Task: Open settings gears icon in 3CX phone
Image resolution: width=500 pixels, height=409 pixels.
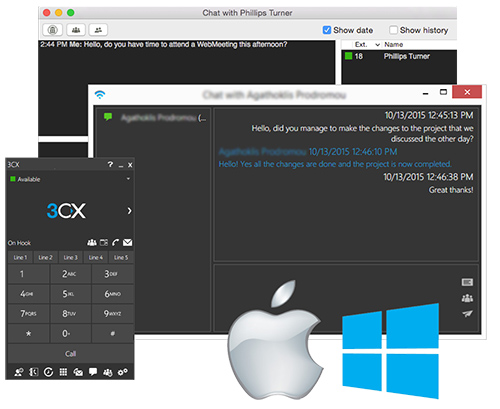Action: click(123, 372)
